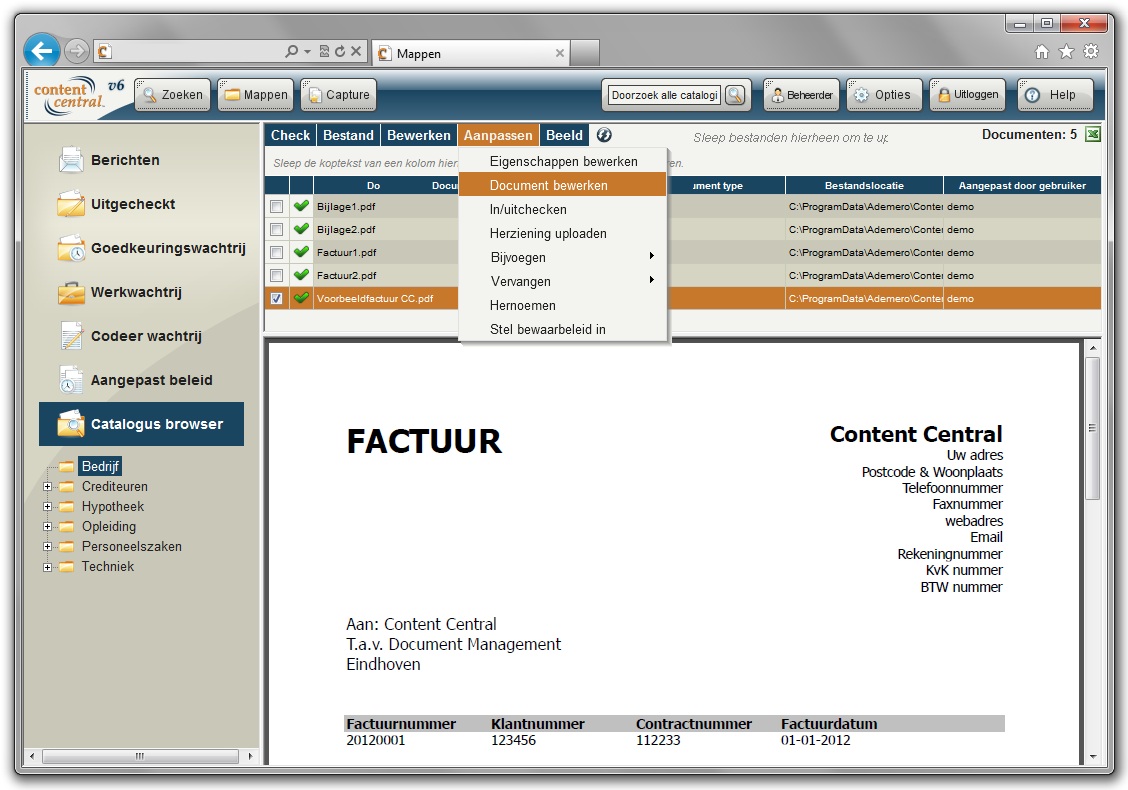Click the search magnifier icon button
The height and width of the screenshot is (790, 1128).
pyautogui.click(x=735, y=95)
